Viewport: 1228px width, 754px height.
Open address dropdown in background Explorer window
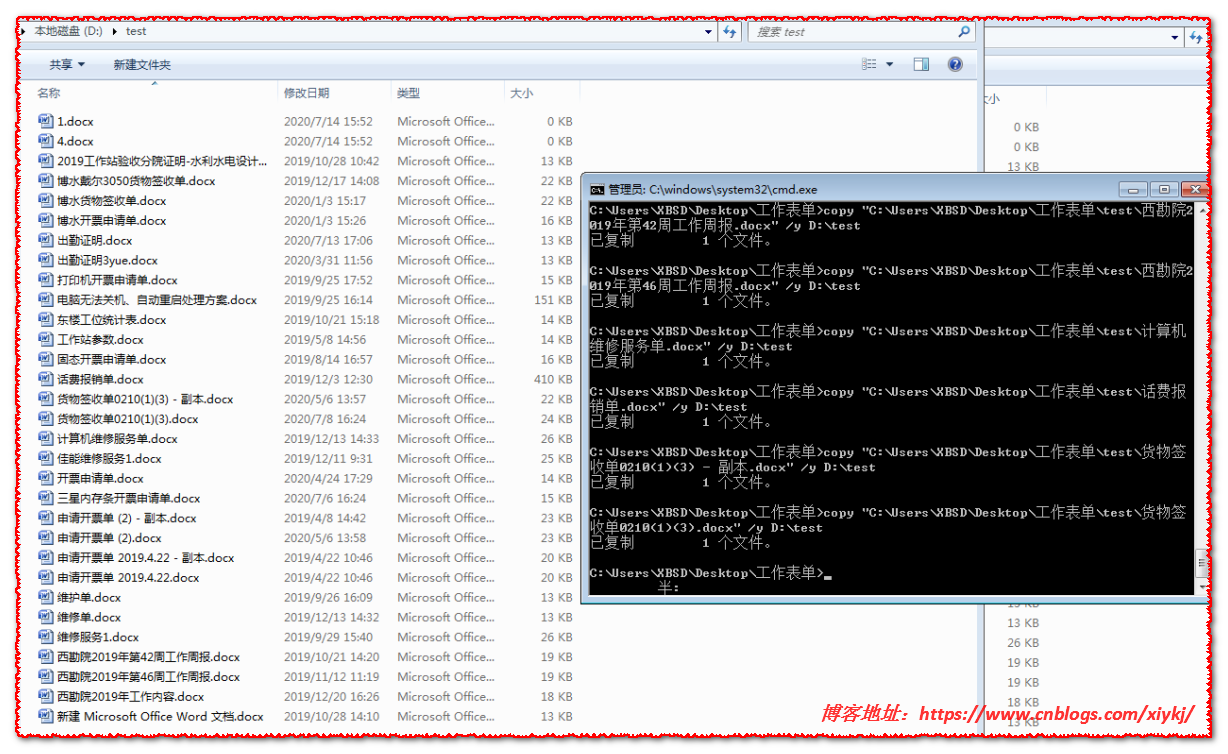[x=1176, y=37]
